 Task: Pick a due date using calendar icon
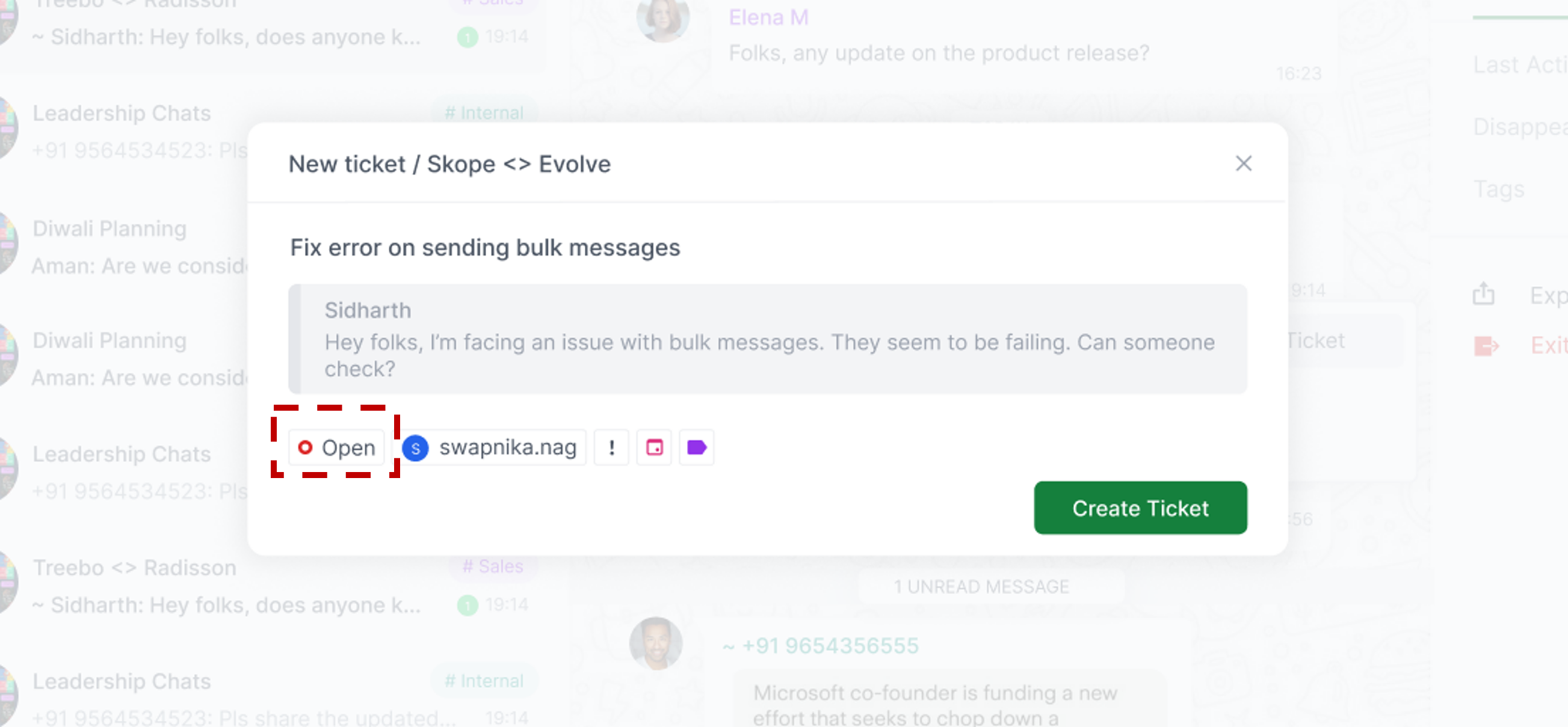click(x=655, y=448)
